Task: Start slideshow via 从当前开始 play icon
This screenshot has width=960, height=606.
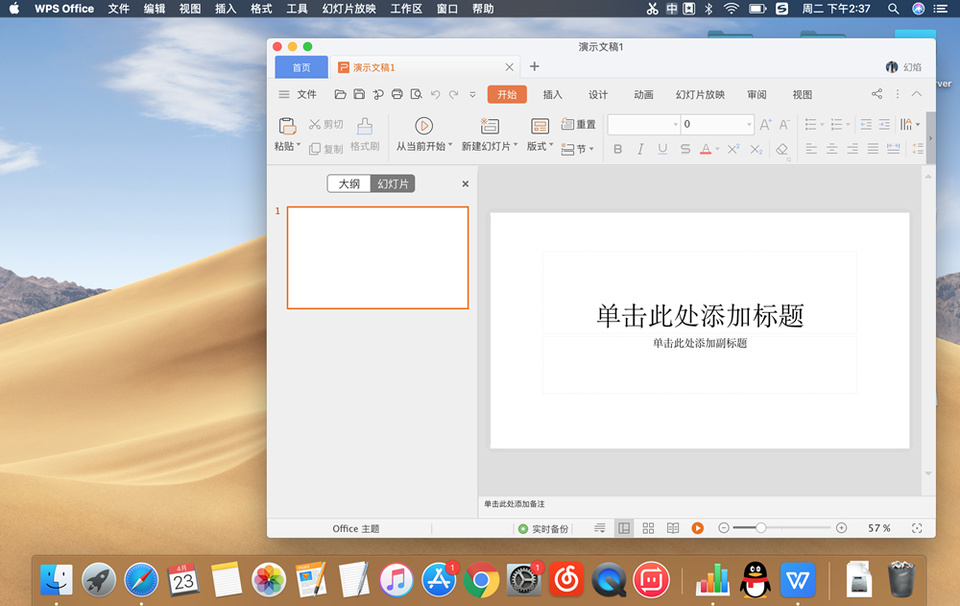Action: (424, 126)
